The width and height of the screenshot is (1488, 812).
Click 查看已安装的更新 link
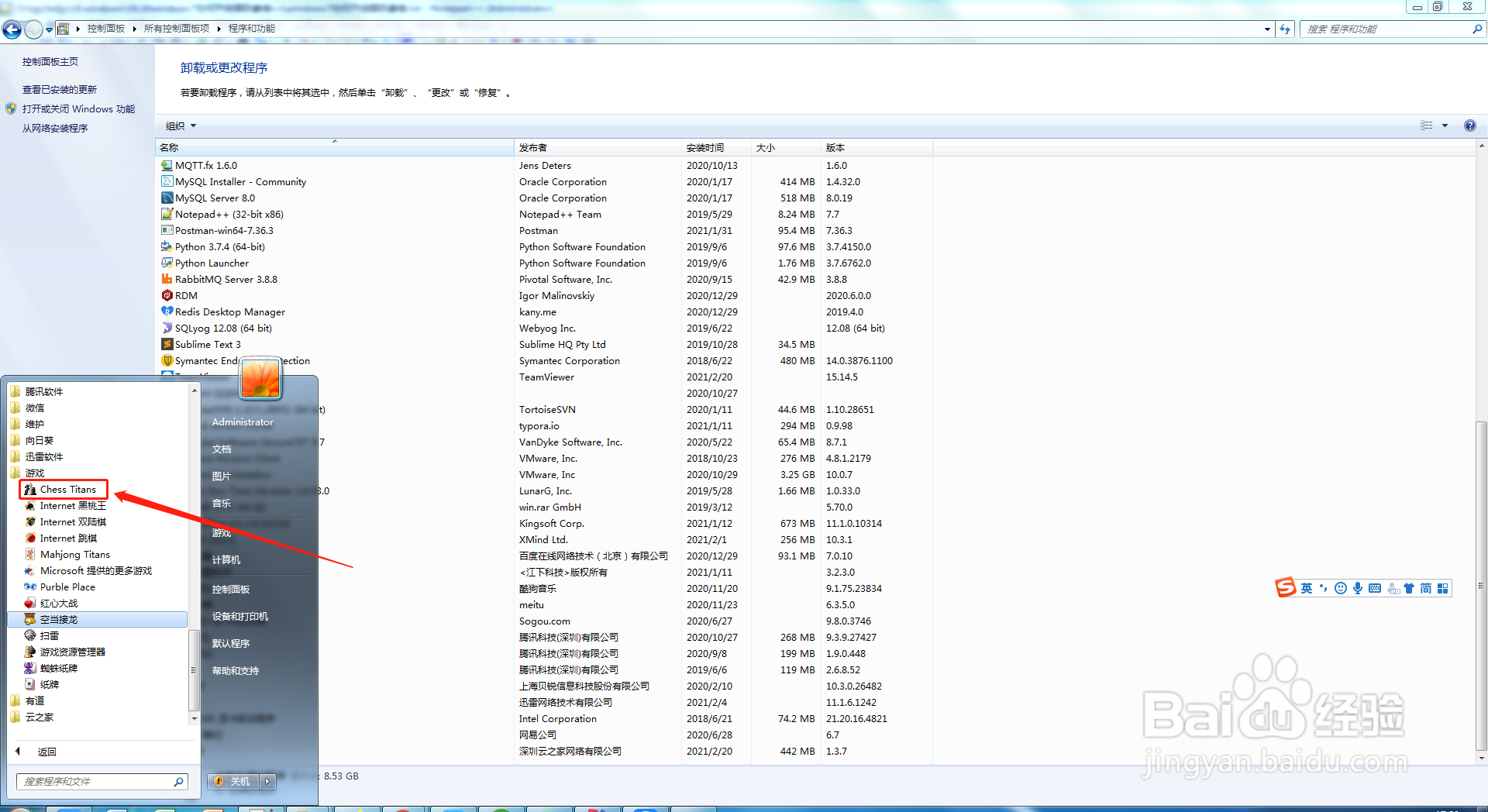coord(60,90)
